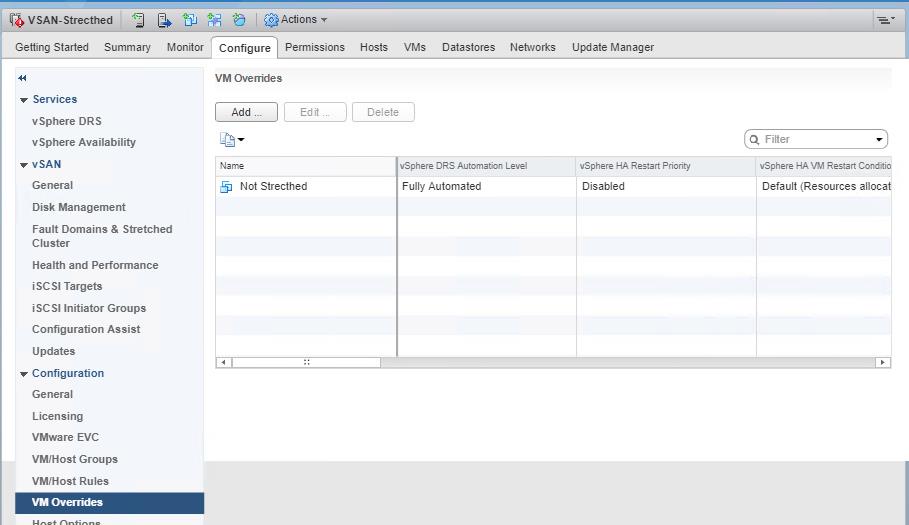909x525 pixels.
Task: Sort by vSphere HA VM Restart Condition column
Action: pyautogui.click(x=824, y=166)
